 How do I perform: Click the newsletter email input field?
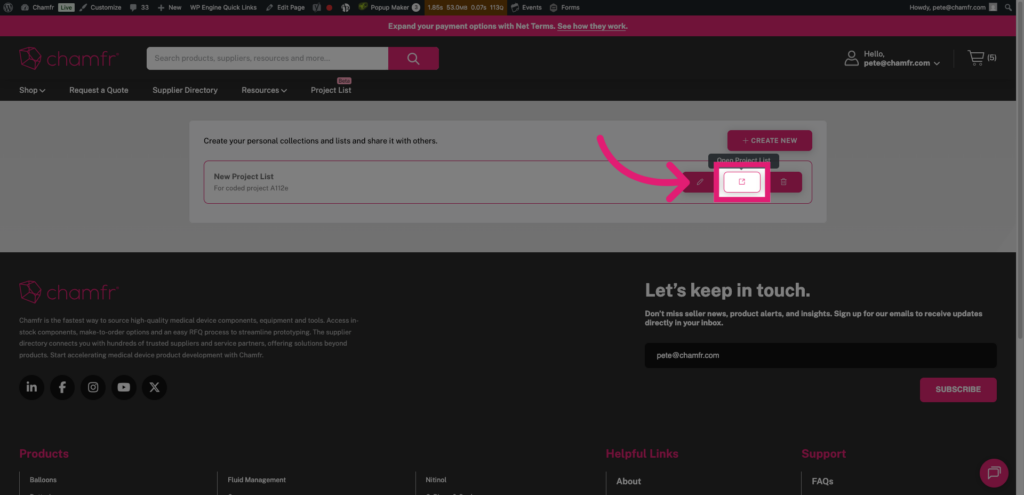pyautogui.click(x=821, y=355)
